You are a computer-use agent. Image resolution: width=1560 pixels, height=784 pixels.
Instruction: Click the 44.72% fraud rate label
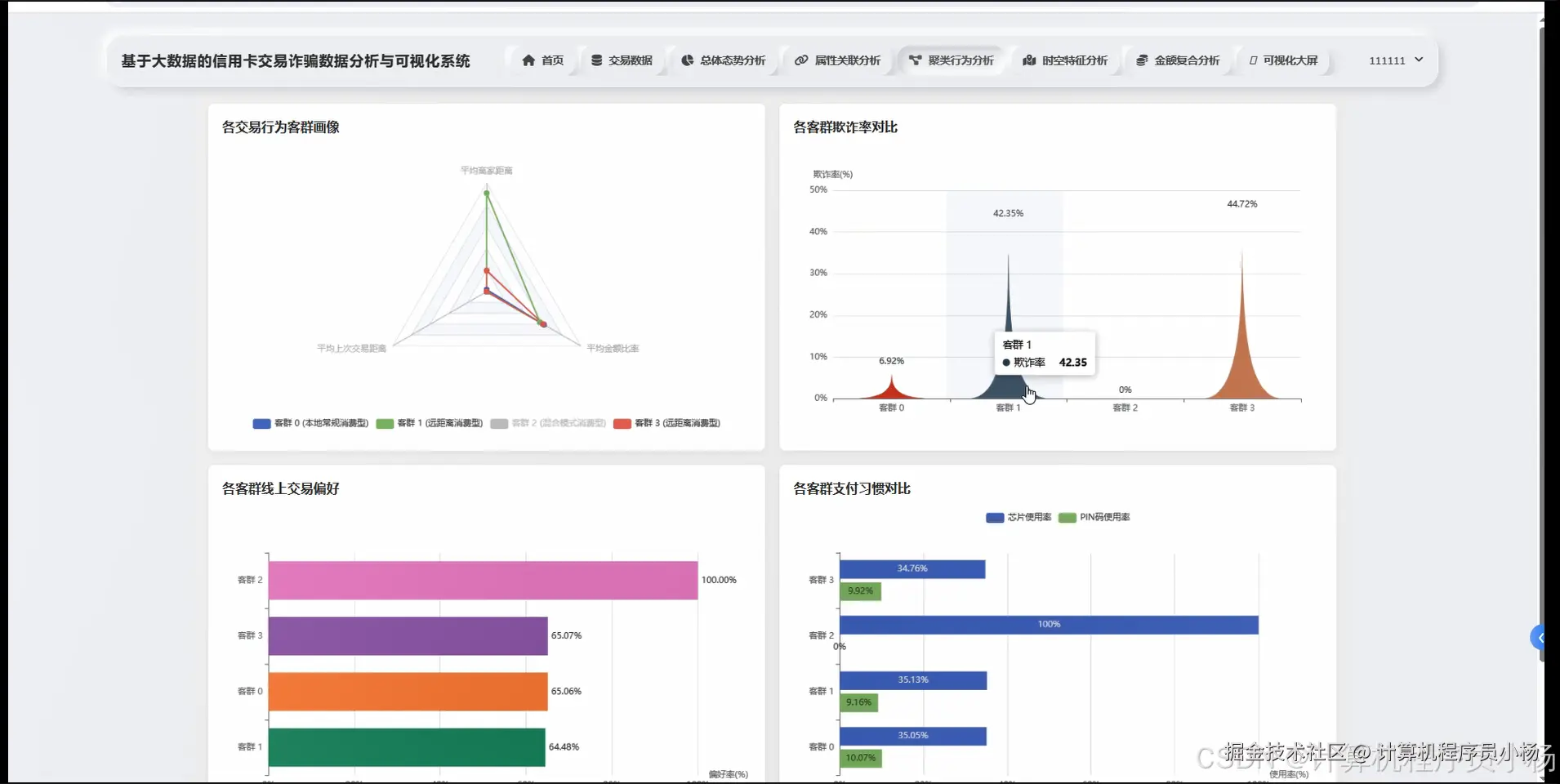point(1242,204)
